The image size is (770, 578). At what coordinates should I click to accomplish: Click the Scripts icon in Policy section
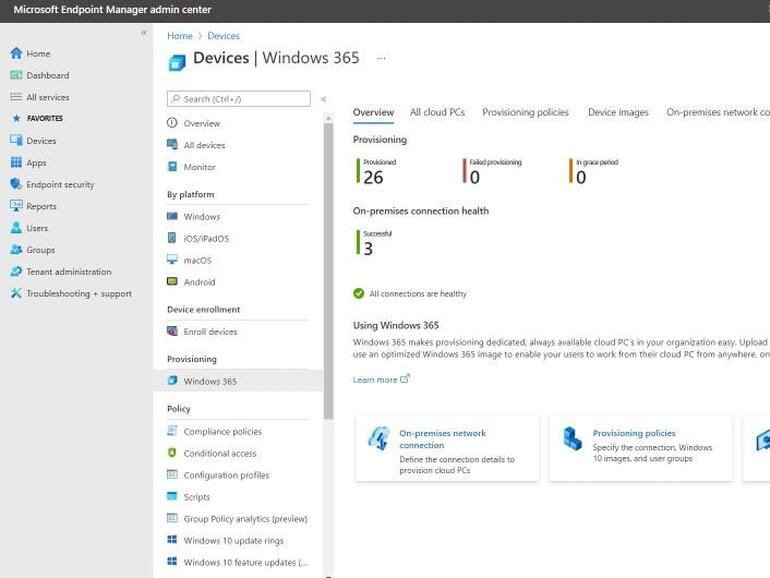172,496
